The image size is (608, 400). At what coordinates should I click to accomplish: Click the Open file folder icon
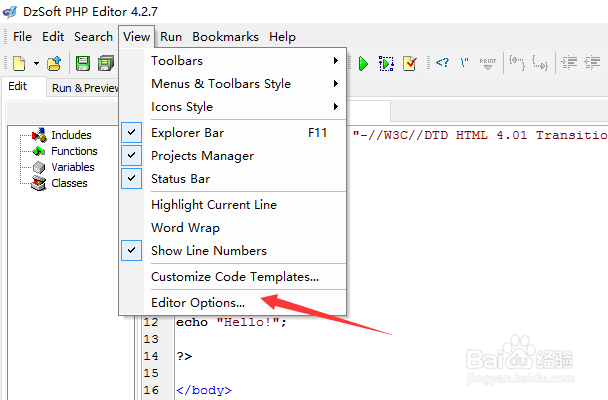click(54, 63)
